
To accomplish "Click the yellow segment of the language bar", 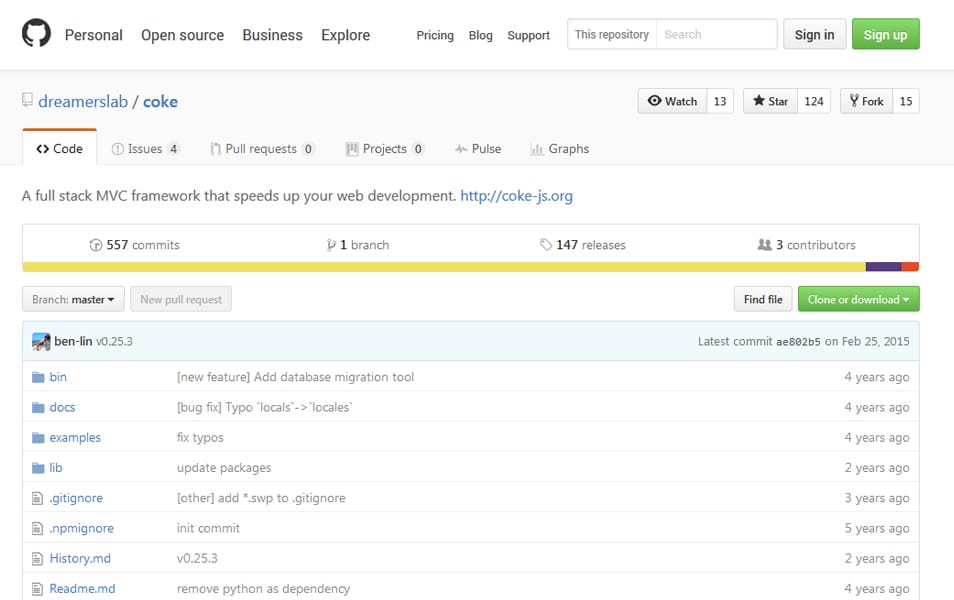I will 444,267.
